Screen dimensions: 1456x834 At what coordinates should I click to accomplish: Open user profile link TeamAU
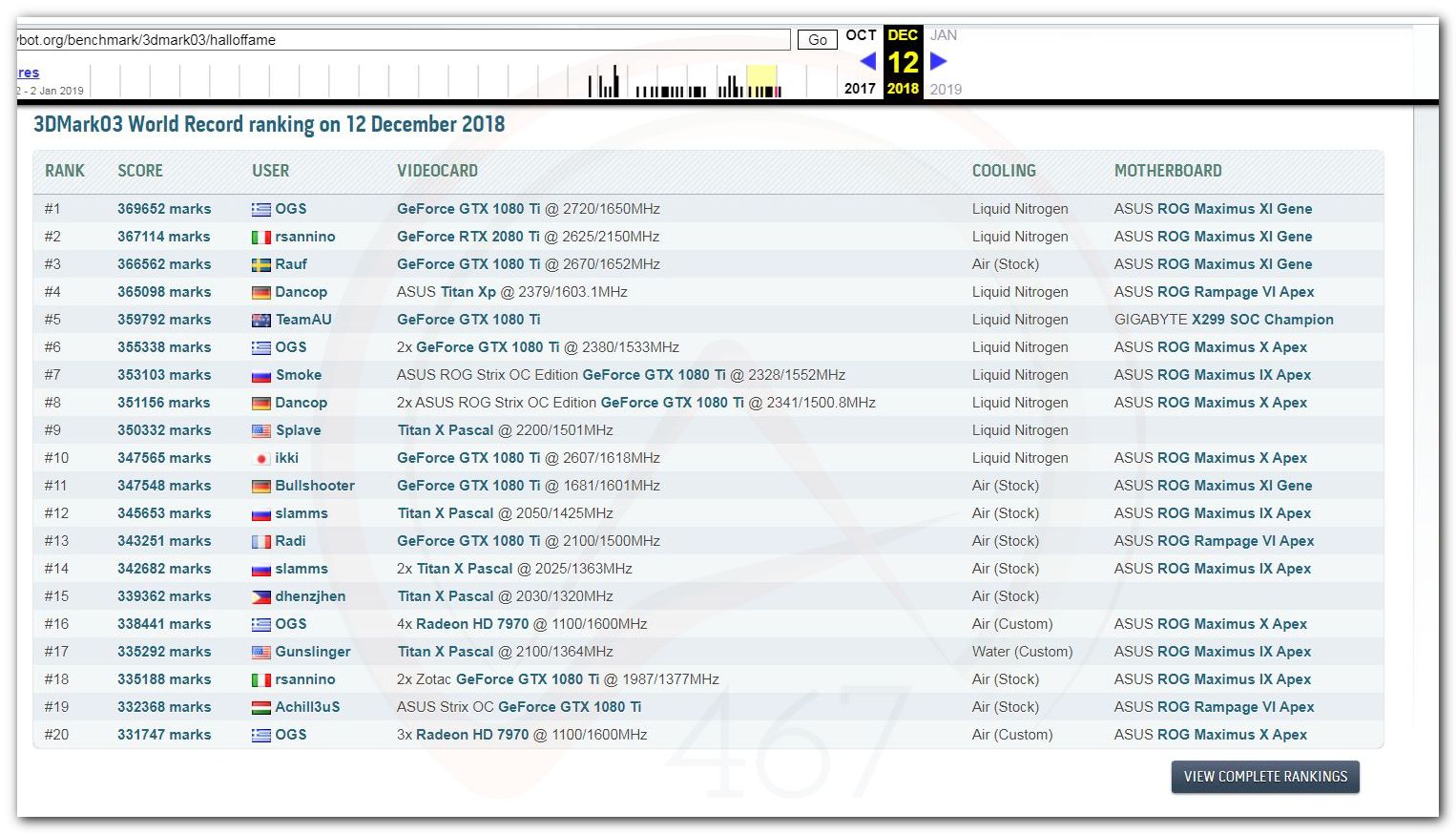click(303, 320)
